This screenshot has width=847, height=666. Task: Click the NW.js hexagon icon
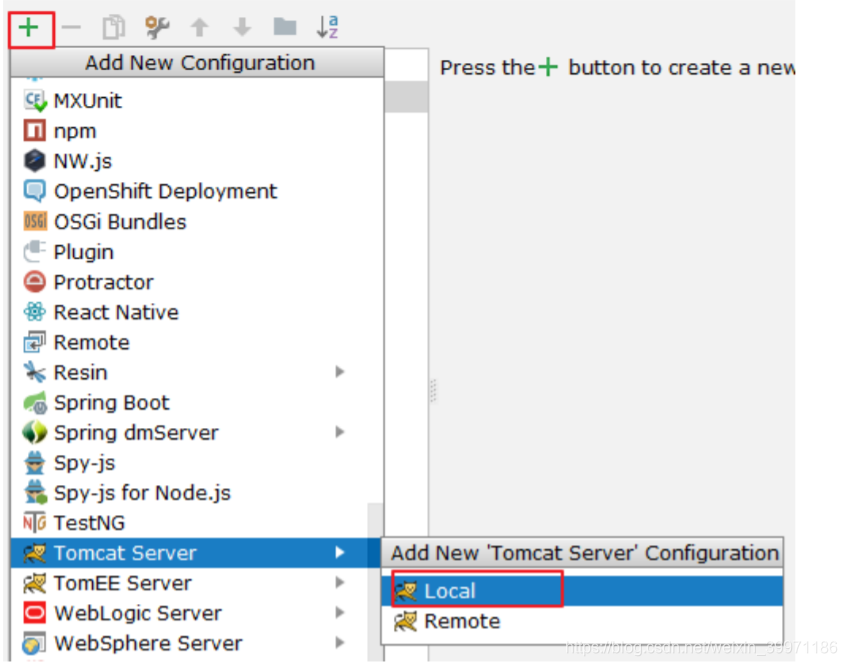pos(34,161)
